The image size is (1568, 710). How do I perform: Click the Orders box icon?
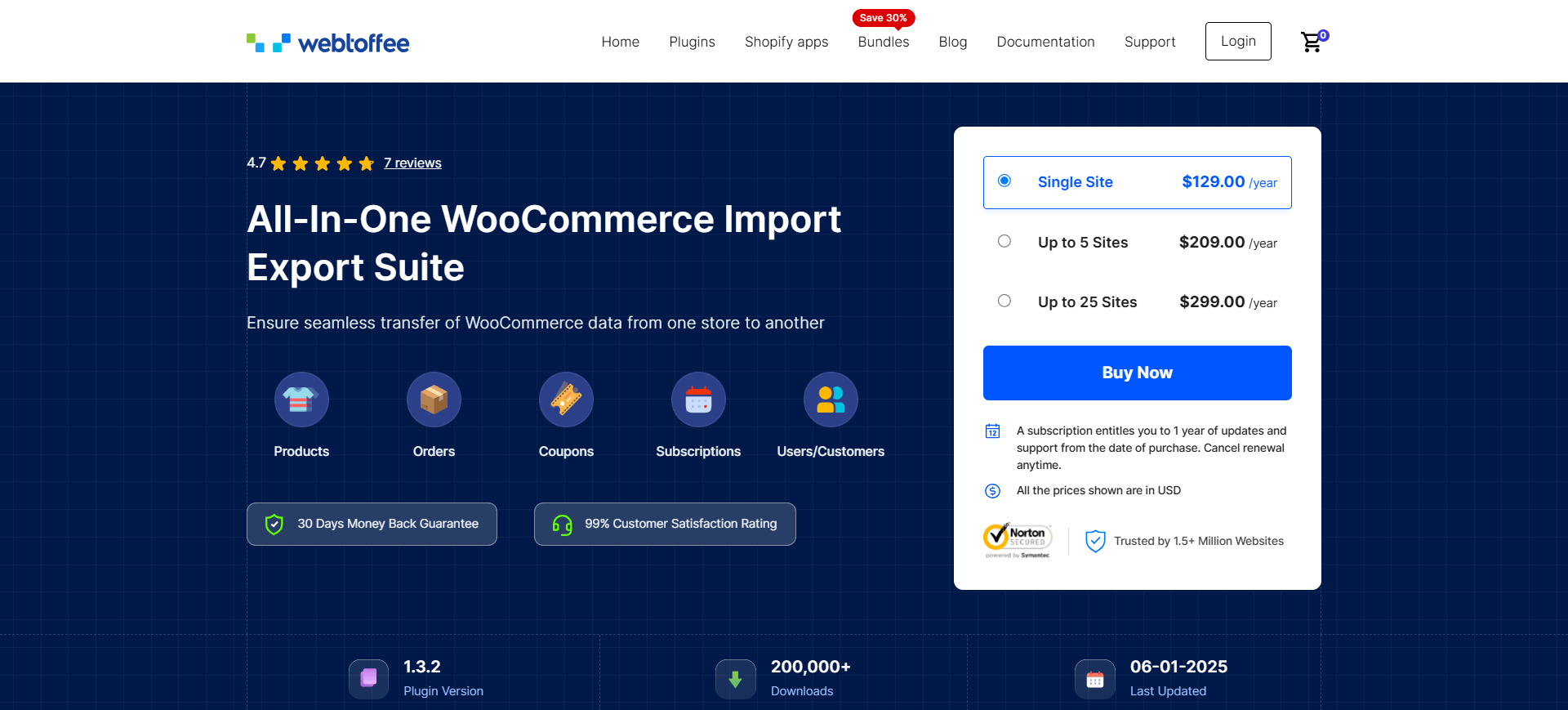point(434,400)
